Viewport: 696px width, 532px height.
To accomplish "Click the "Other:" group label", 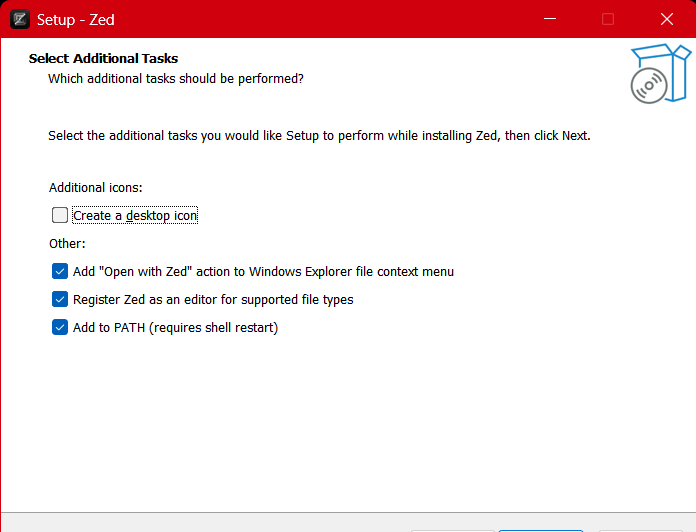I will tap(67, 244).
